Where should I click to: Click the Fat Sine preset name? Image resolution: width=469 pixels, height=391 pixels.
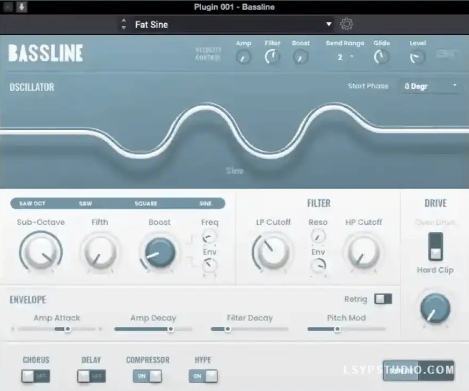(151, 25)
